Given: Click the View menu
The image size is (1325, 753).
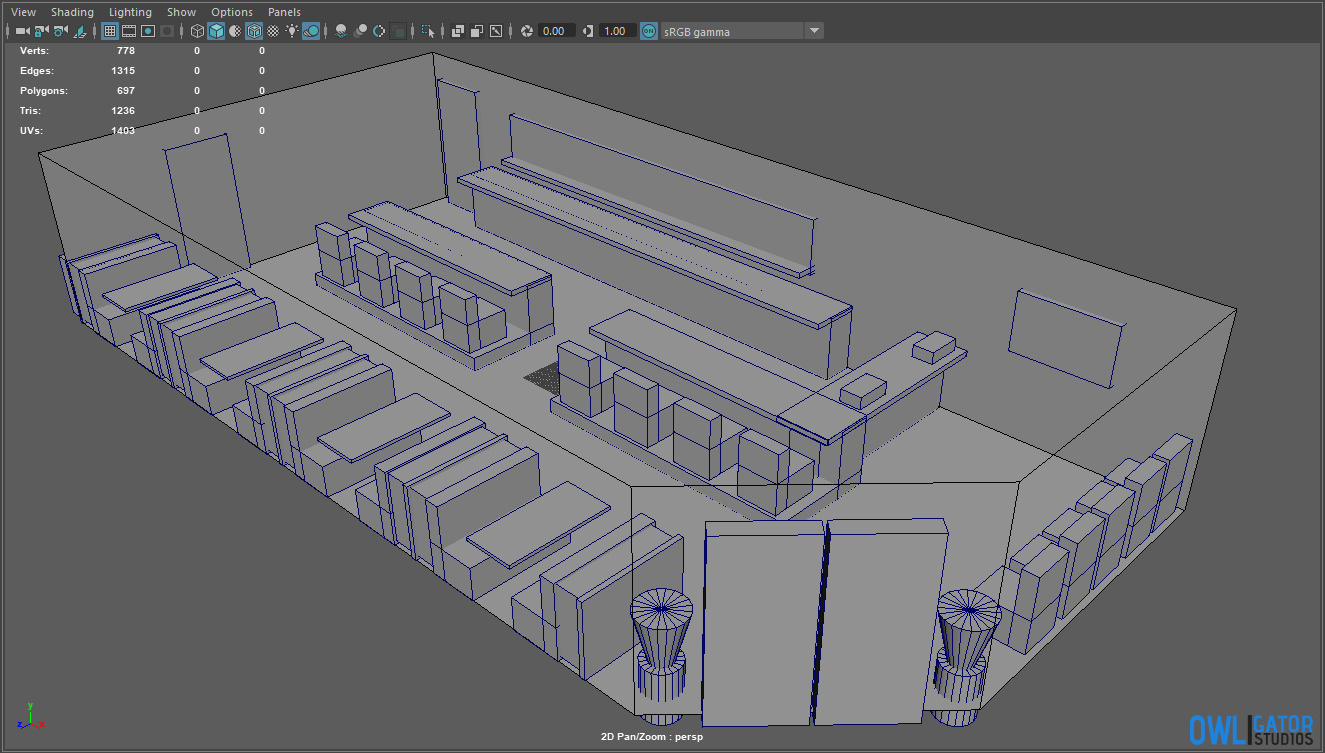Looking at the screenshot, I should (23, 12).
